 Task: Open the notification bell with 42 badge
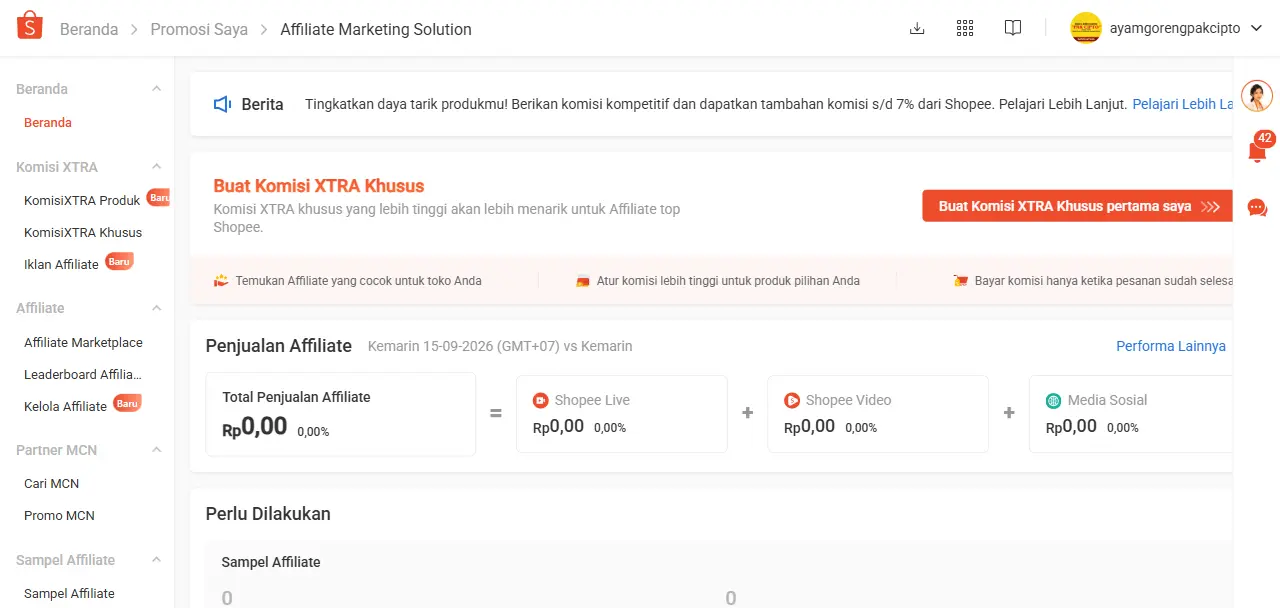pos(1258,150)
